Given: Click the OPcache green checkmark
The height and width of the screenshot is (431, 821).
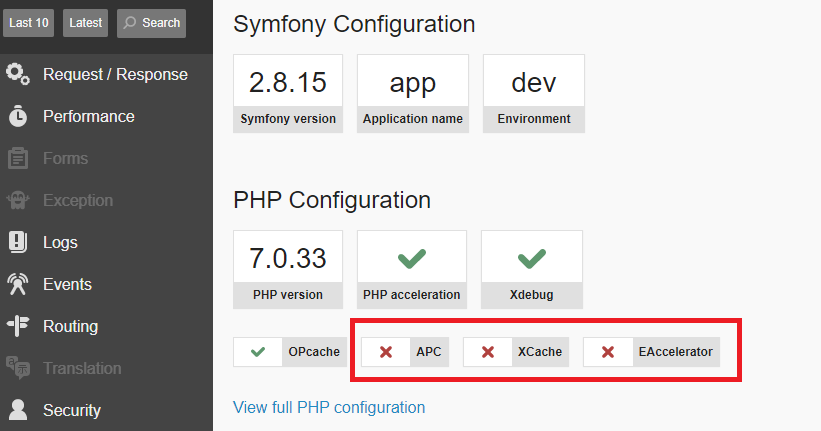Looking at the screenshot, I should (258, 352).
